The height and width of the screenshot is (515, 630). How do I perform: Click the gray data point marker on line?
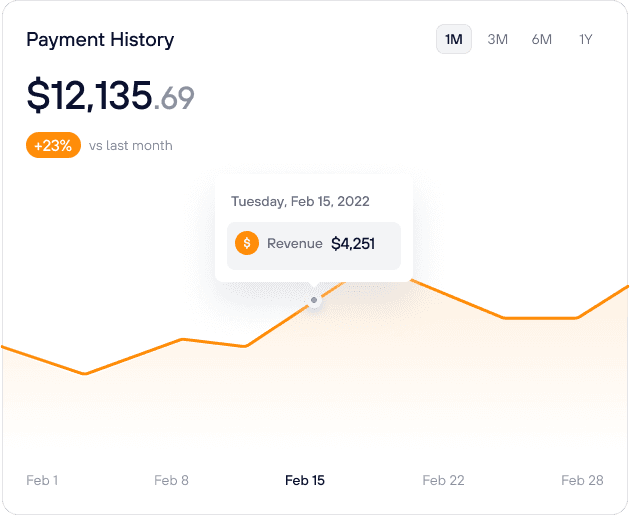(x=314, y=300)
